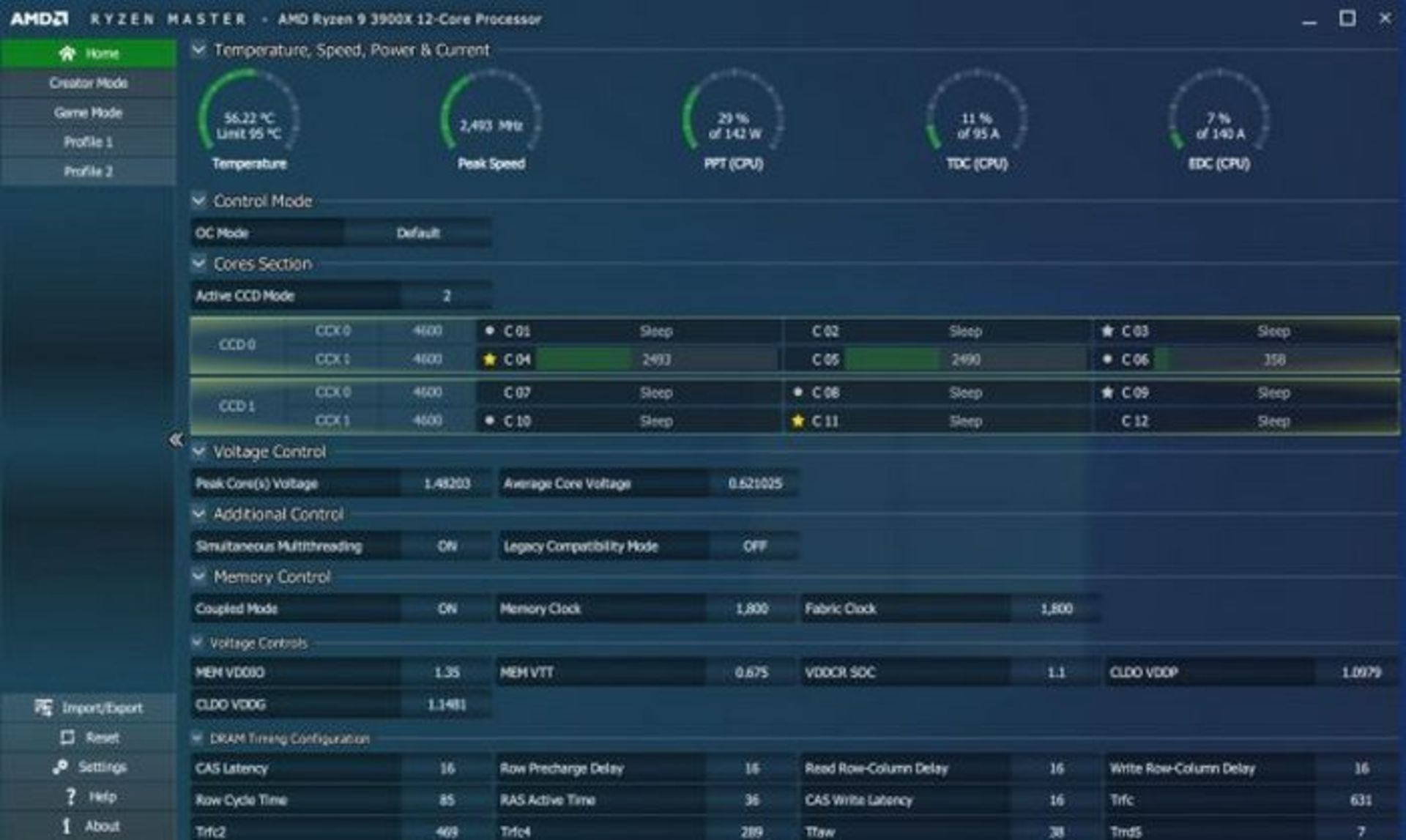1406x840 pixels.
Task: Click the Help question mark icon
Action: [70, 797]
